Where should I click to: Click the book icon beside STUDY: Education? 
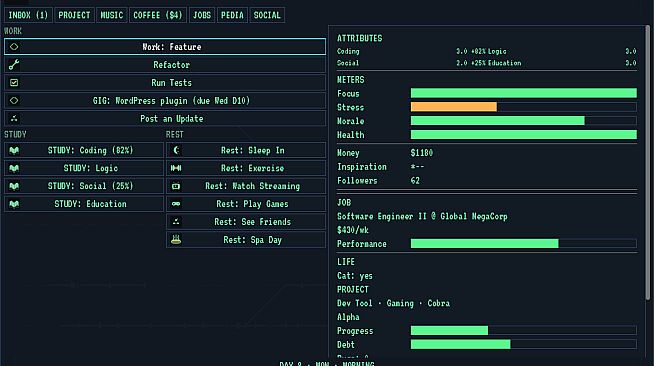click(14, 204)
